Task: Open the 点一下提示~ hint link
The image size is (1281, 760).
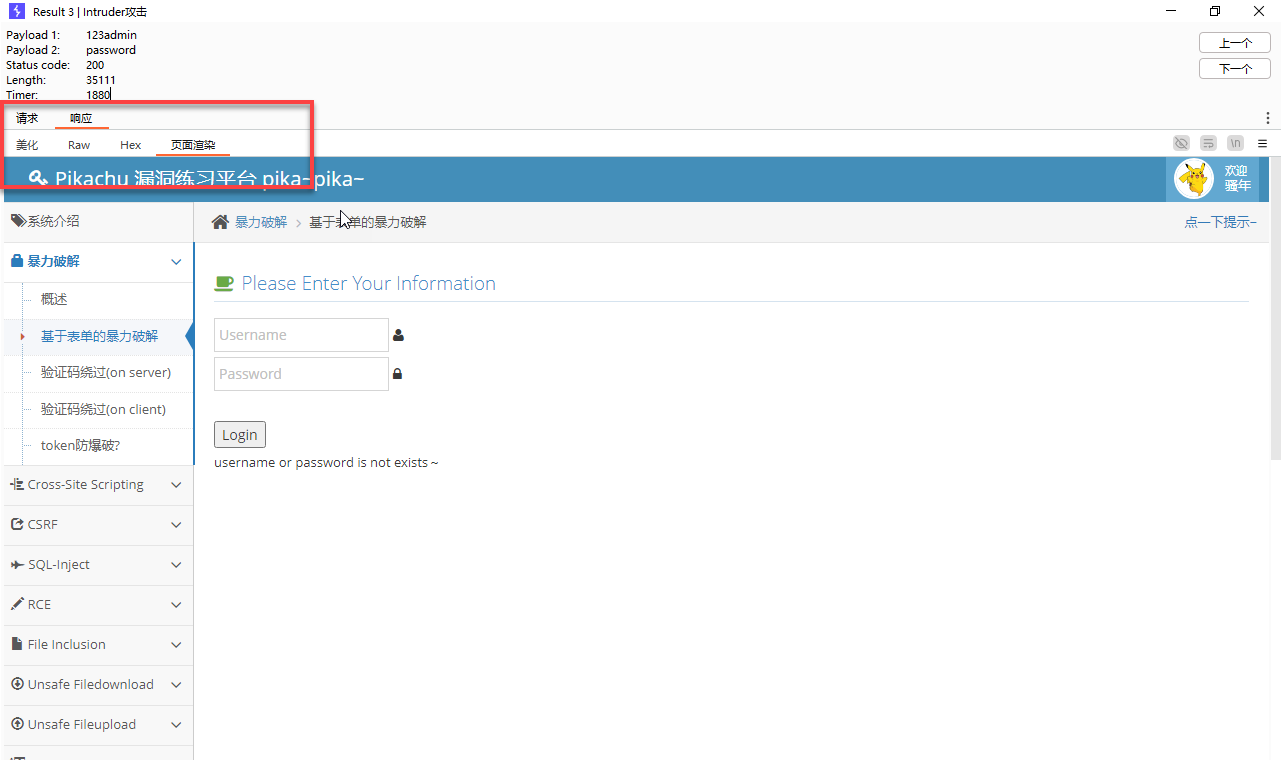Action: (1220, 222)
